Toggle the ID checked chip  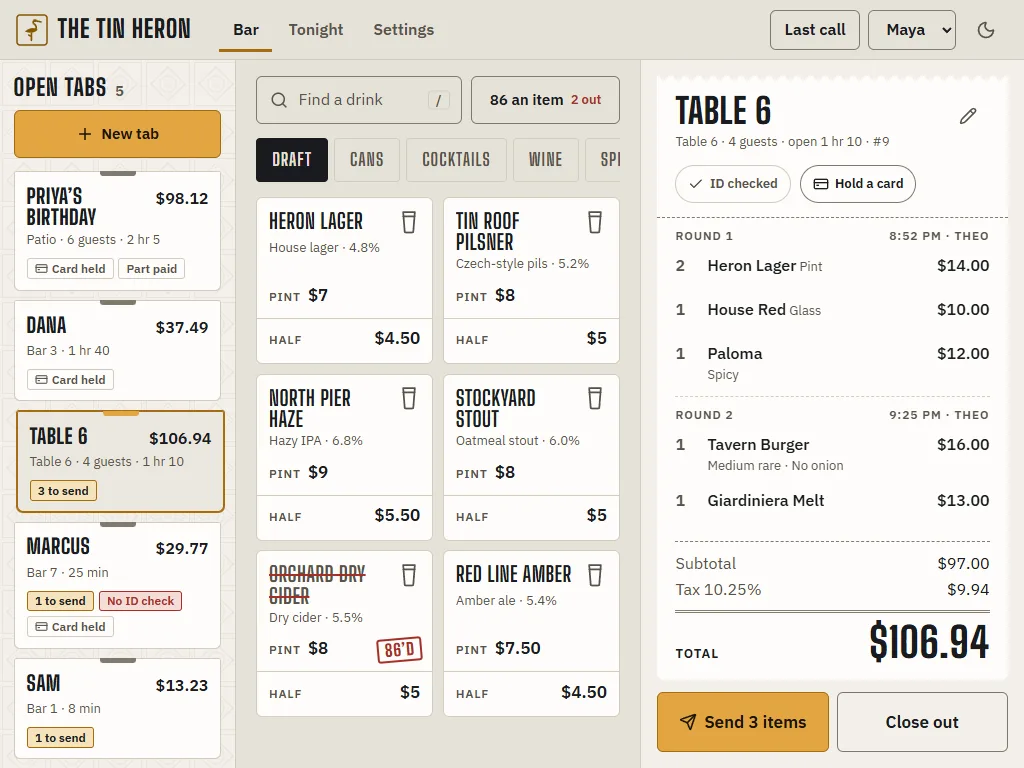(733, 184)
